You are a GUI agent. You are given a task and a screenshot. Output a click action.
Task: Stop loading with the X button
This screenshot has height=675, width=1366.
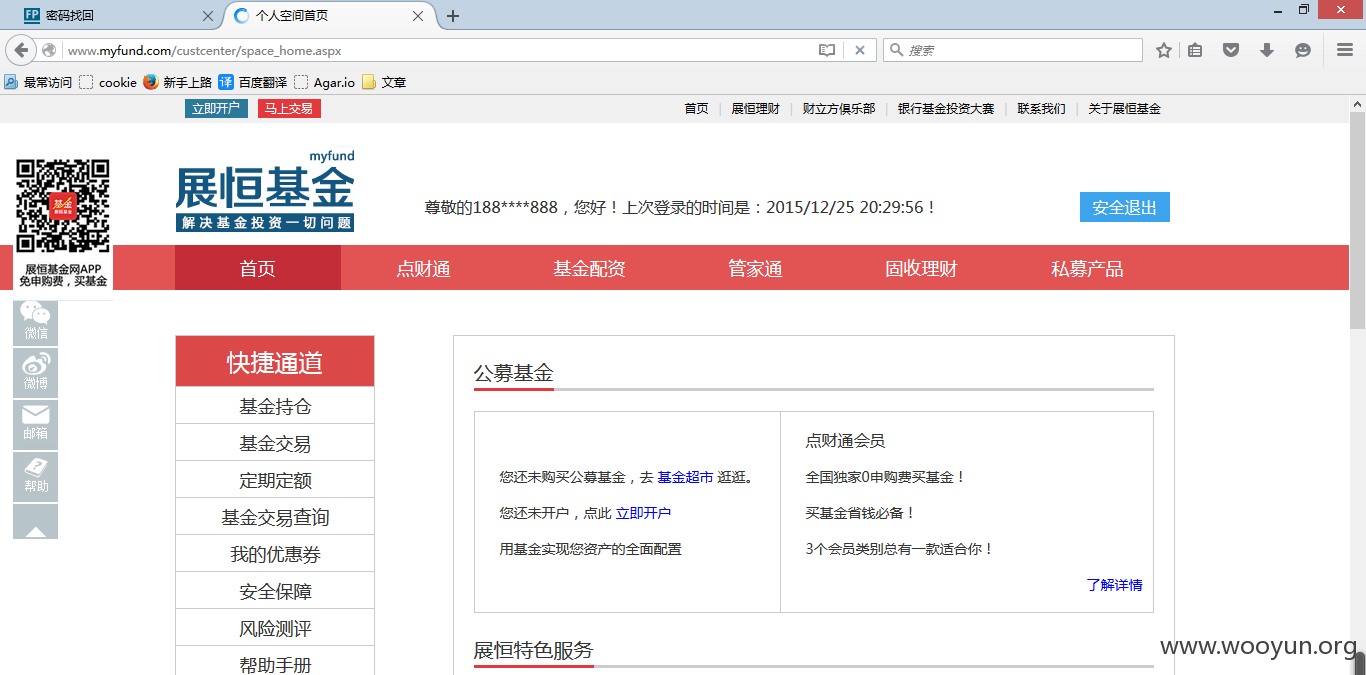(860, 50)
